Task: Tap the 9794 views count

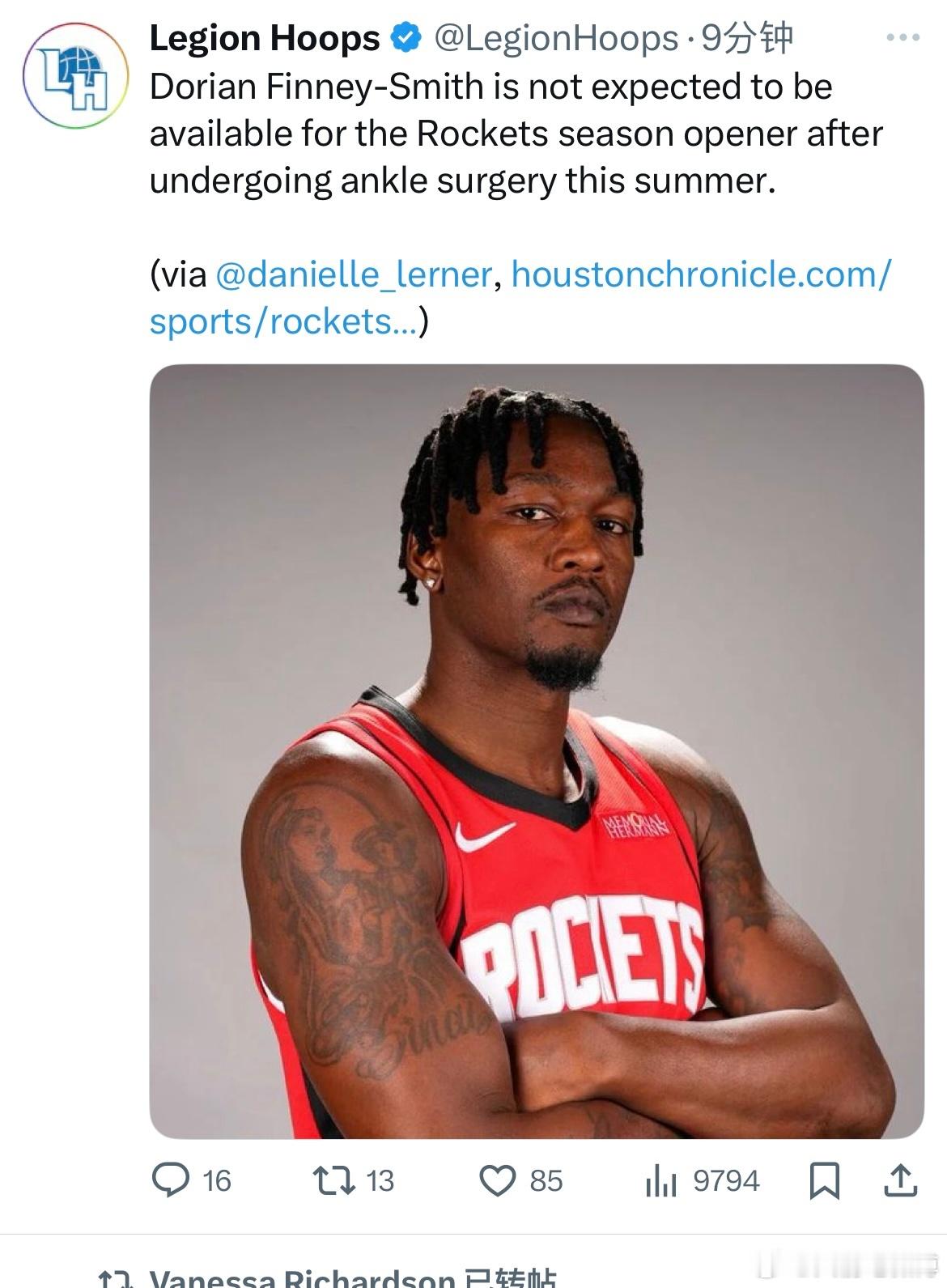Action: [x=726, y=1181]
